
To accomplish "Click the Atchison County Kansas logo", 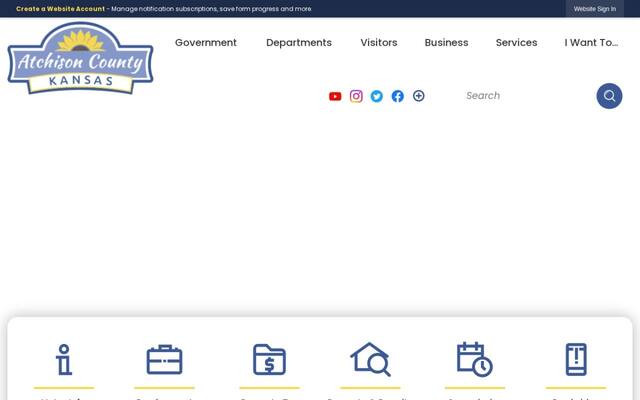I will point(80,58).
